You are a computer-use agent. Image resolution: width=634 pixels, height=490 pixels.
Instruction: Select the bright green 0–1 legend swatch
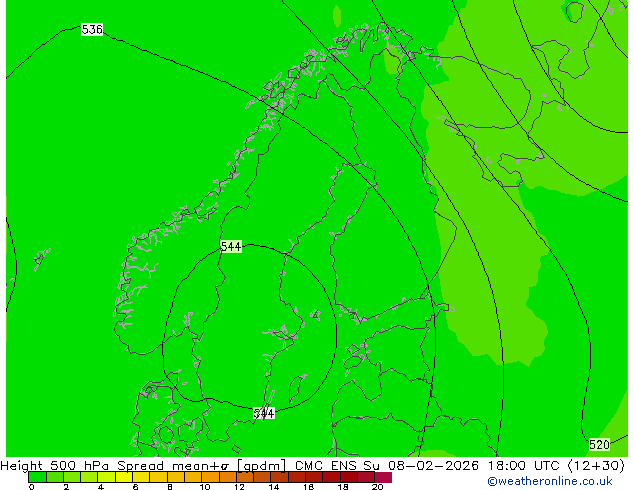[x=37, y=477]
